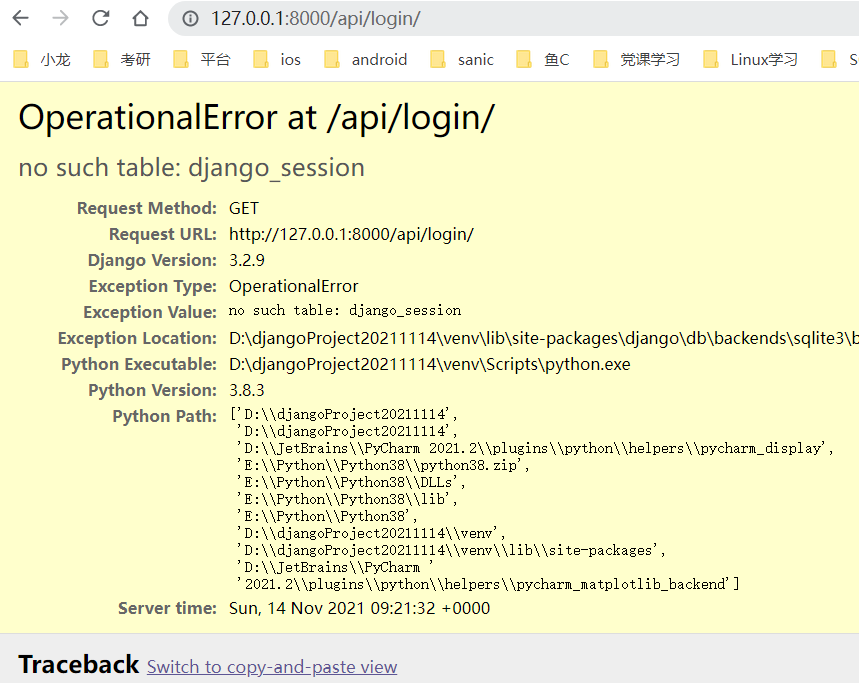Open the 党课学习 bookmark folder

(x=637, y=59)
